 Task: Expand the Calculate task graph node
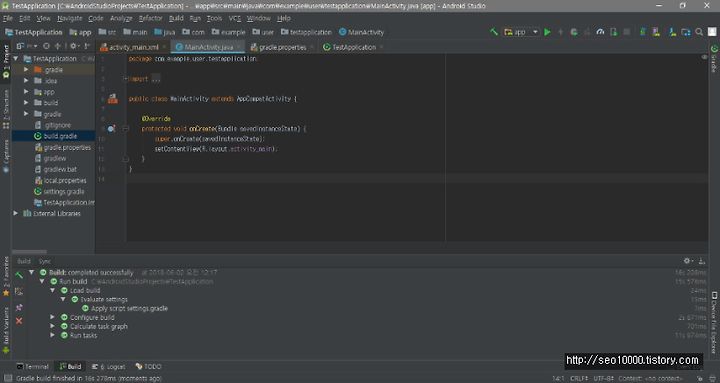(x=53, y=326)
